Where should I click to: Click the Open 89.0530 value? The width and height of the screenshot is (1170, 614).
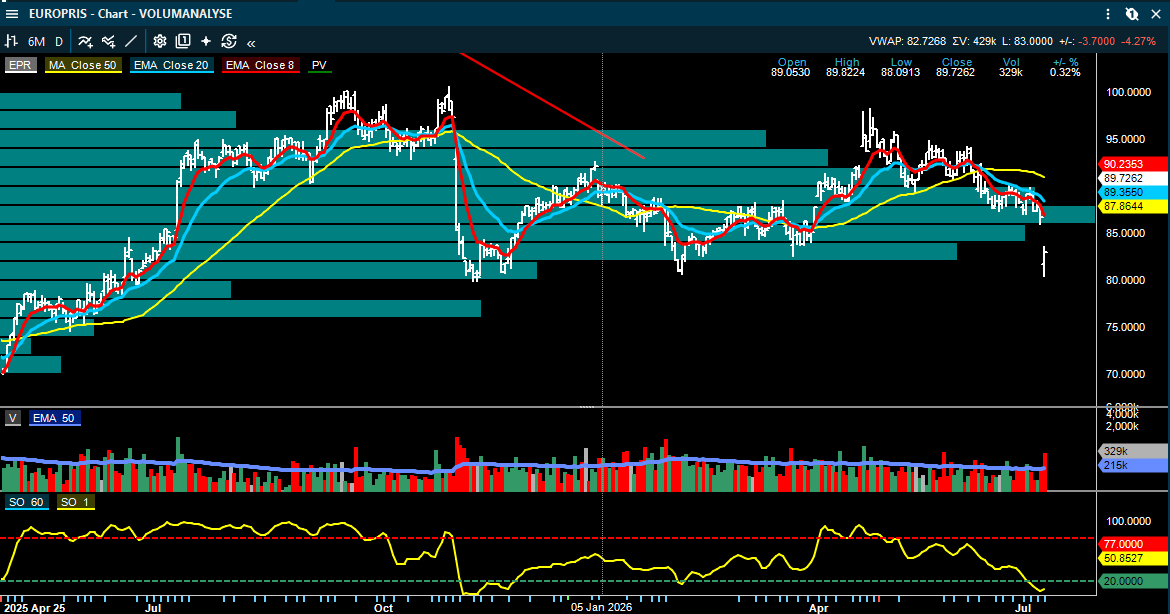(x=791, y=72)
